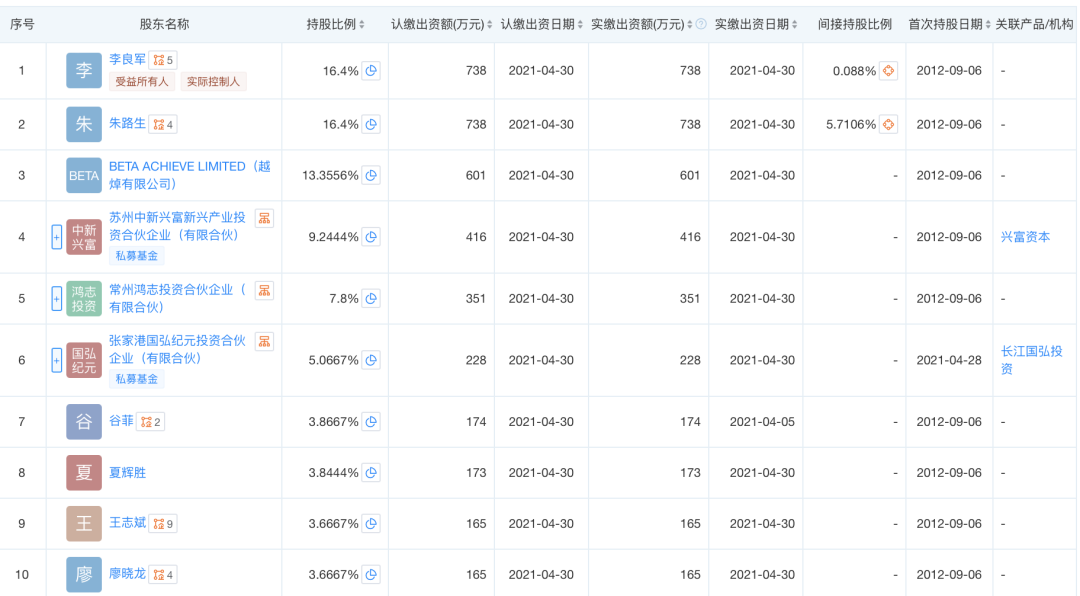This screenshot has width=1080, height=596.
Task: Open shareholding history icon for 9.2444% row
Action: [371, 237]
